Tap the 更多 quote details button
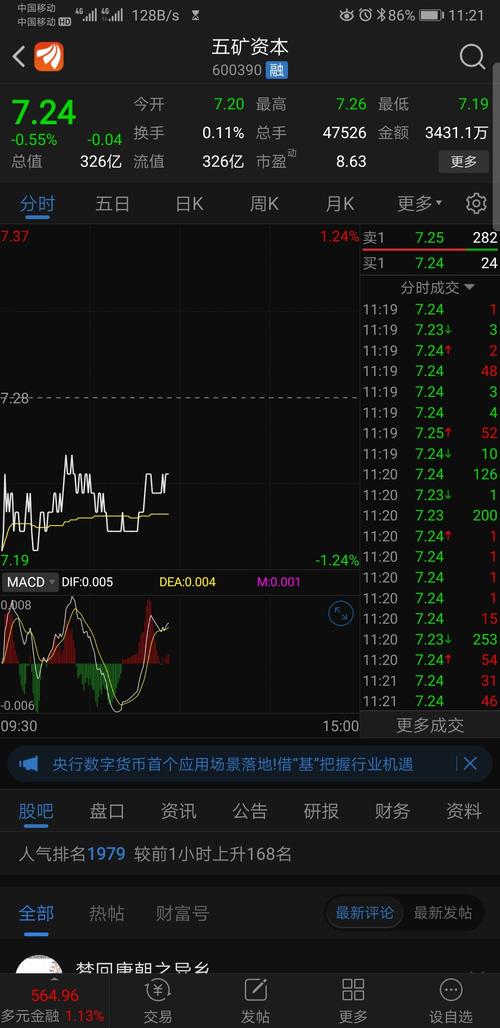This screenshot has width=500, height=1028. coord(463,161)
